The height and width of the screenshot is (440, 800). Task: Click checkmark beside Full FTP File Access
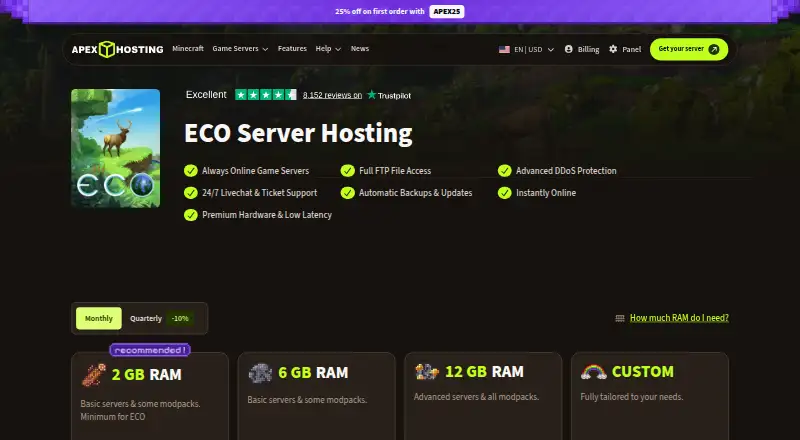click(x=347, y=170)
